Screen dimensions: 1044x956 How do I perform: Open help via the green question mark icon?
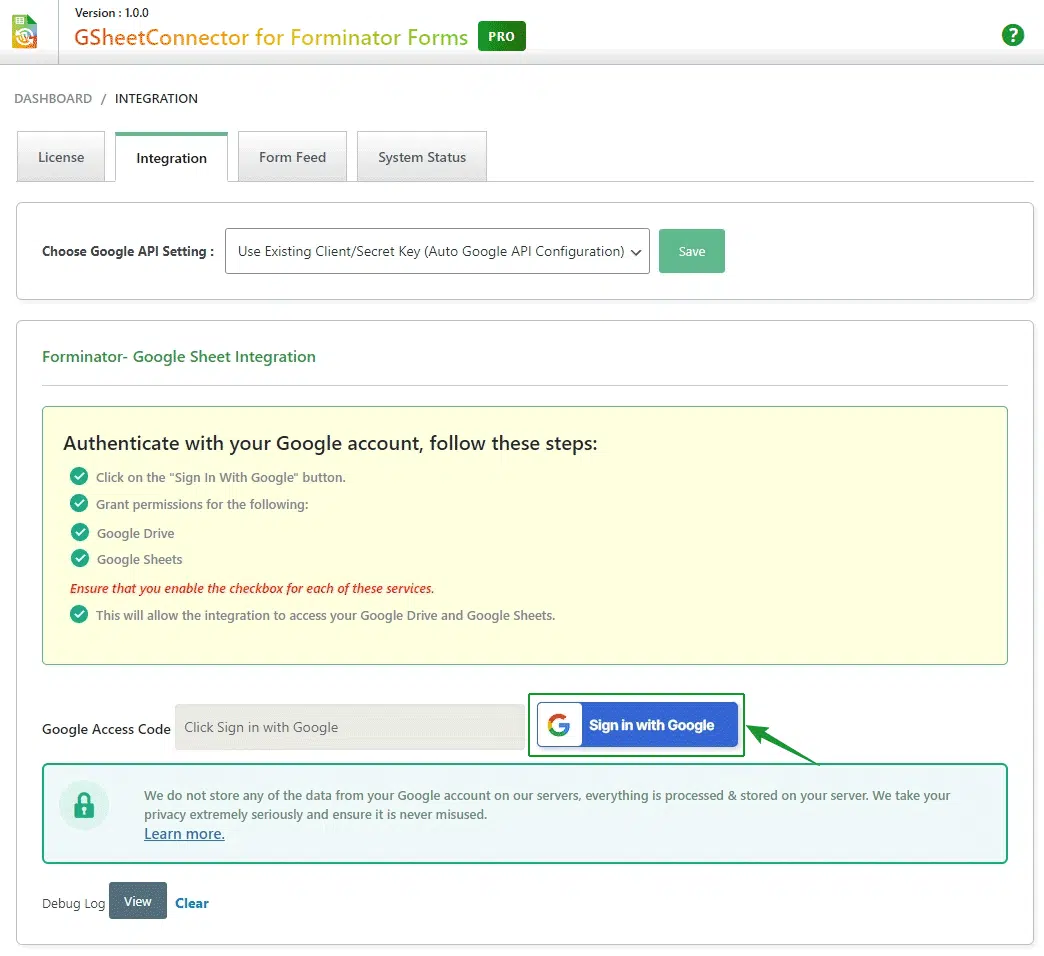pyautogui.click(x=1013, y=35)
